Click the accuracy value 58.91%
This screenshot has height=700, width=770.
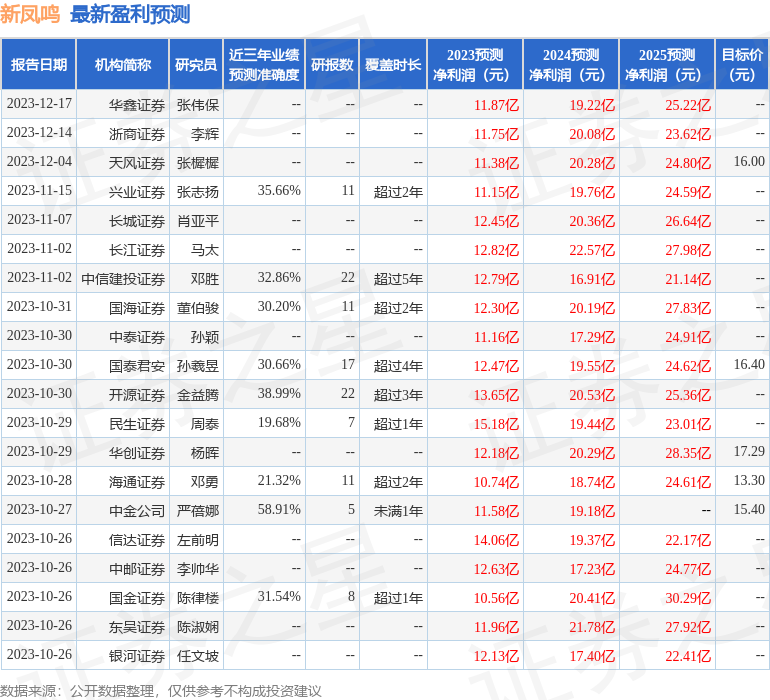(279, 509)
